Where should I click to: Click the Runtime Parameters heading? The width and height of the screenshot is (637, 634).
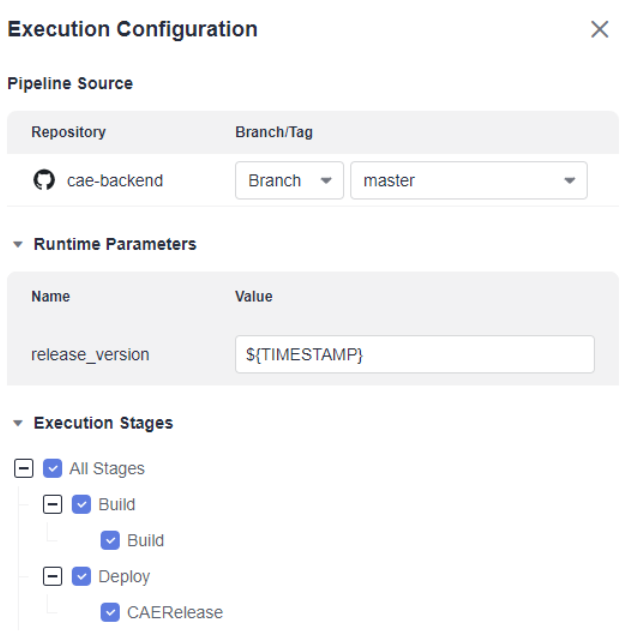[x=115, y=244]
